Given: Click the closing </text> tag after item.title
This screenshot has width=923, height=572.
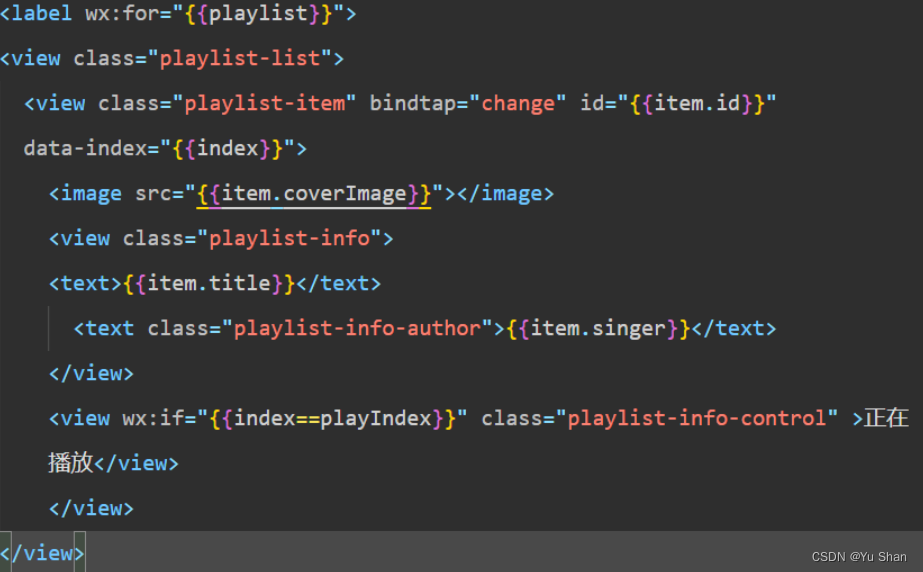Looking at the screenshot, I should pos(338,284).
